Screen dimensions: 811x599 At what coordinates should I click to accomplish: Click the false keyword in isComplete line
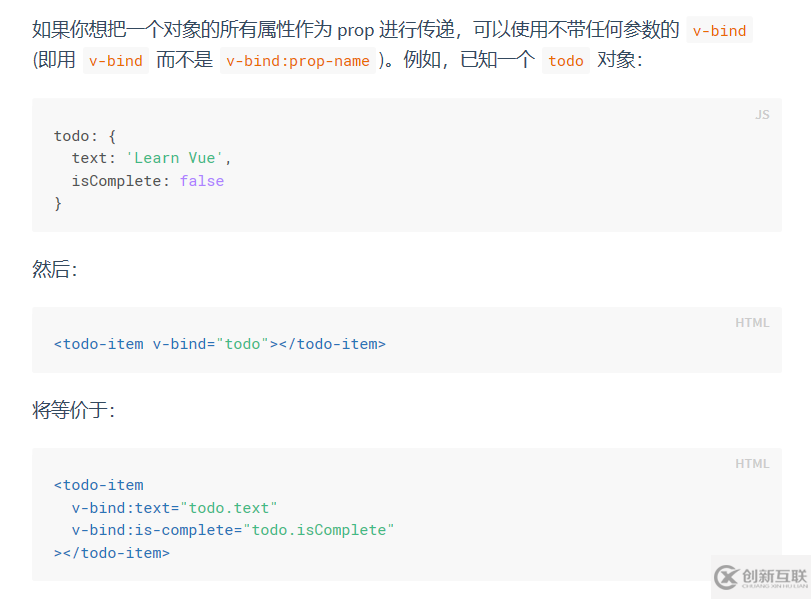point(201,181)
